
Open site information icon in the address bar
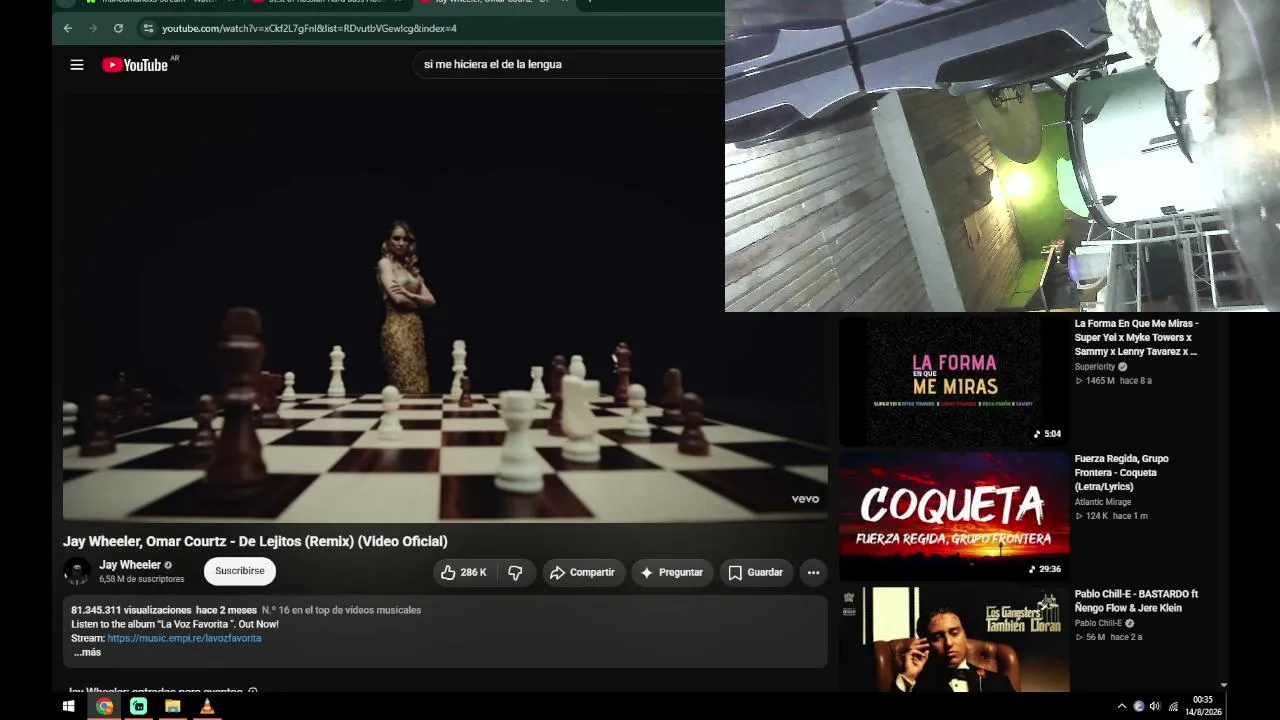148,28
